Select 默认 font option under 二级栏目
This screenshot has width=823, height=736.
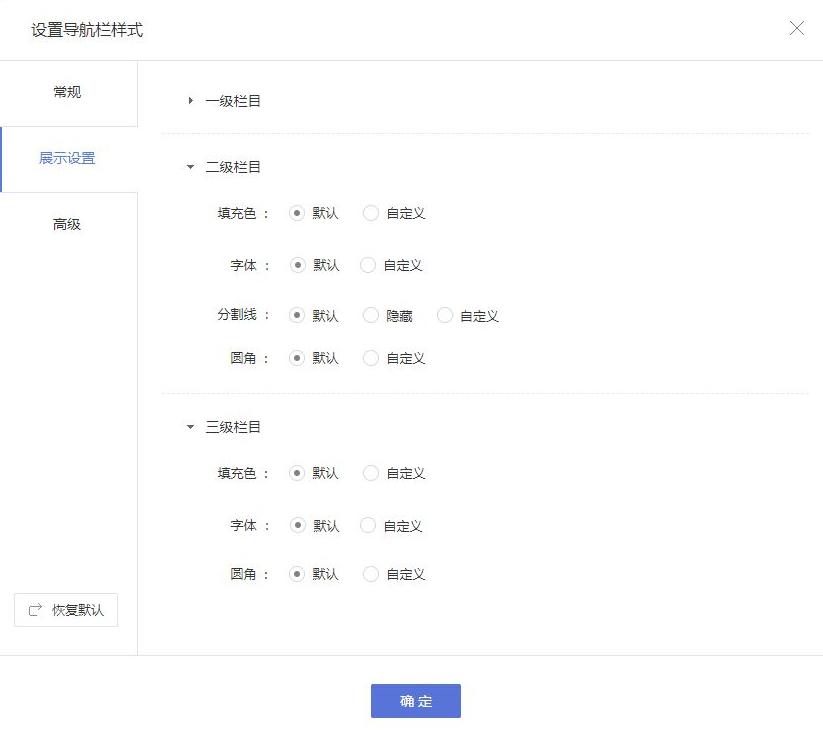(297, 265)
